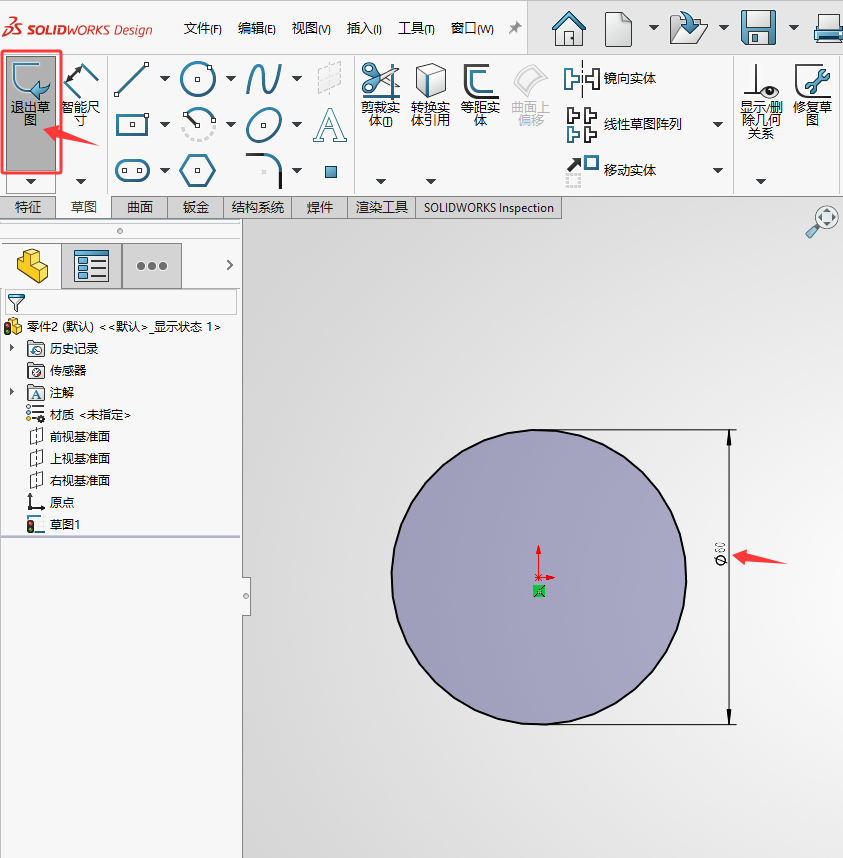Click the filter input field in tree
843x858 pixels.
pyautogui.click(x=121, y=302)
